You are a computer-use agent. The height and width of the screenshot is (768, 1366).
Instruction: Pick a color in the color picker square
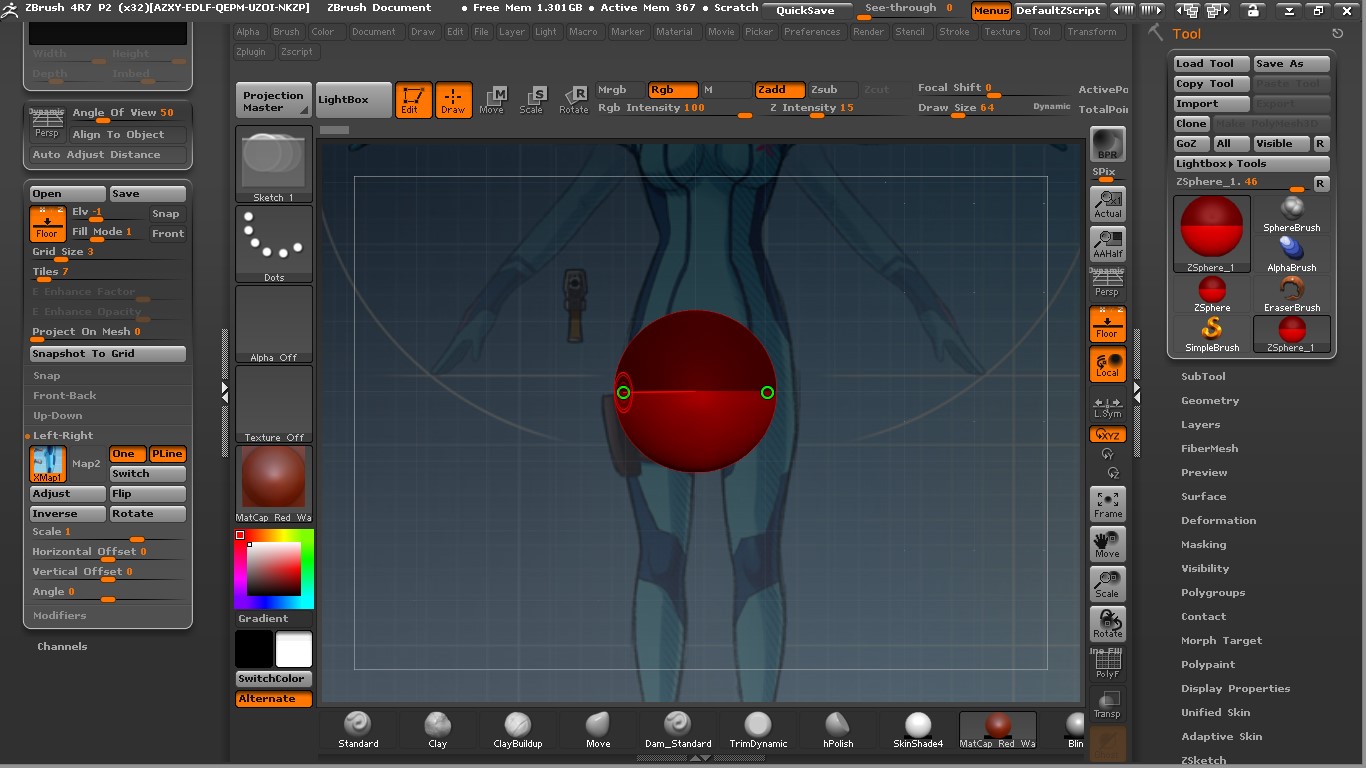pyautogui.click(x=274, y=570)
